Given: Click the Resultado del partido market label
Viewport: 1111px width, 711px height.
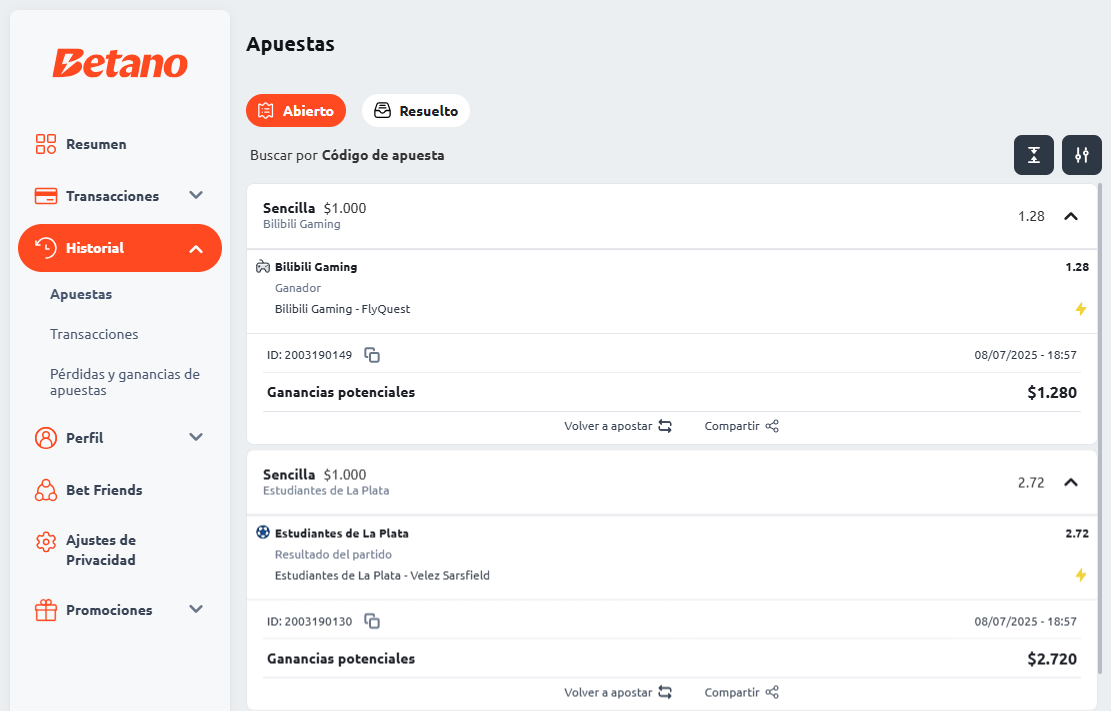Looking at the screenshot, I should [x=333, y=554].
